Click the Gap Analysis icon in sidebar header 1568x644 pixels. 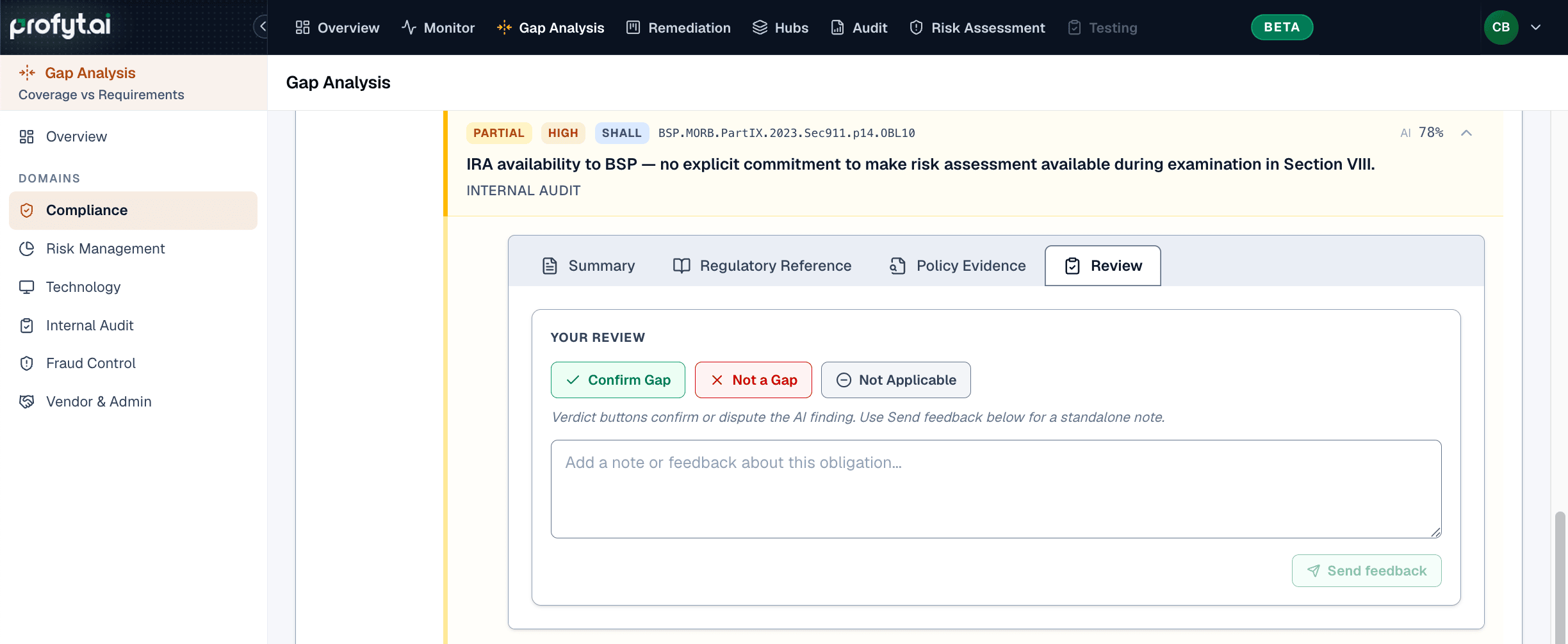click(27, 73)
